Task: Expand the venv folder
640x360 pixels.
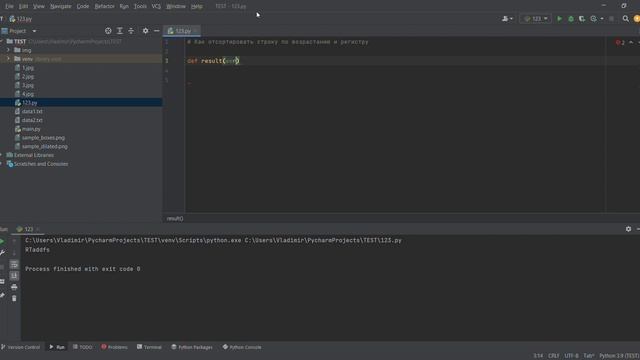Action: pyautogui.click(x=9, y=59)
